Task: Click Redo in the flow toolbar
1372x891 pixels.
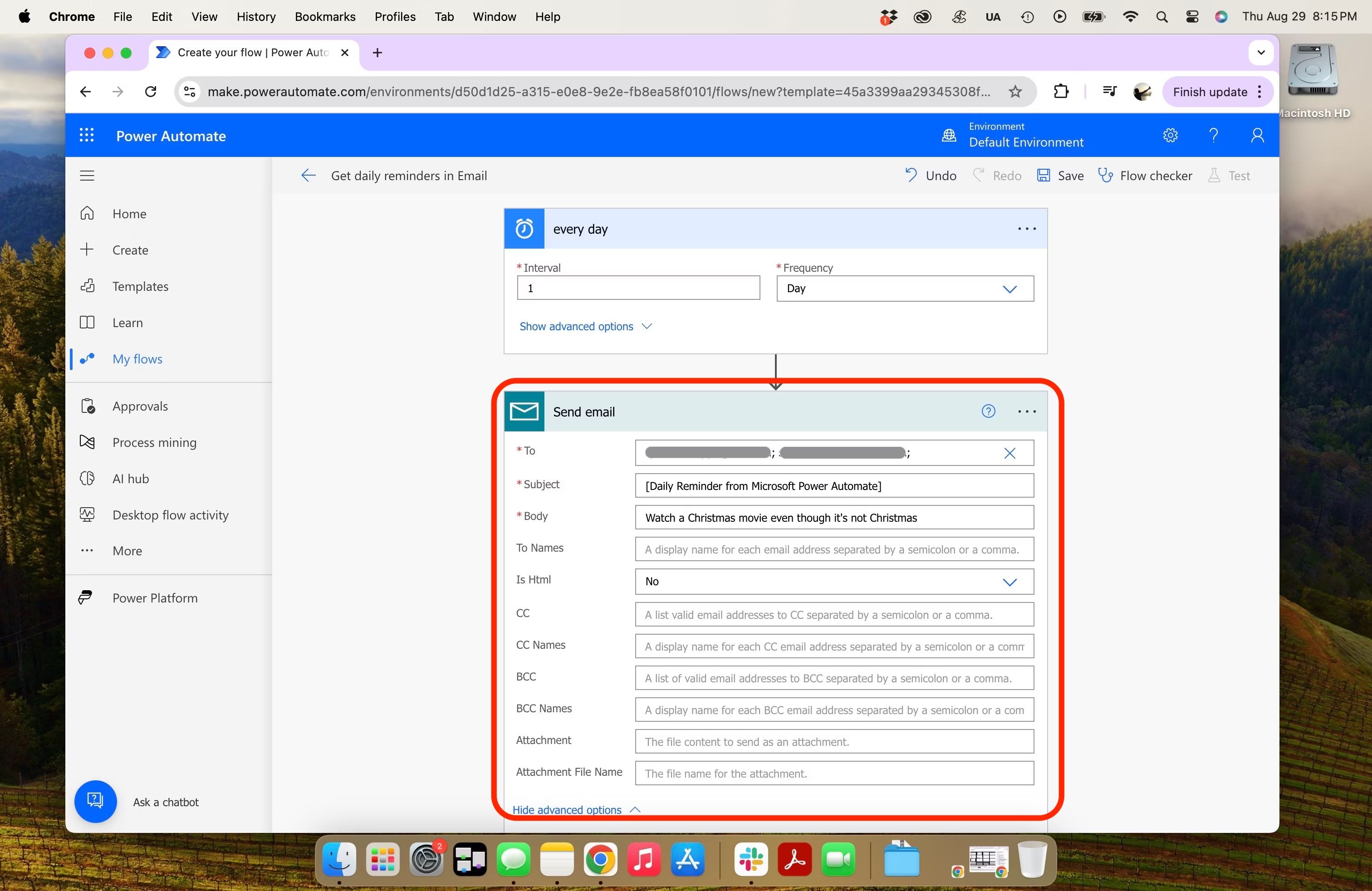Action: pos(997,176)
